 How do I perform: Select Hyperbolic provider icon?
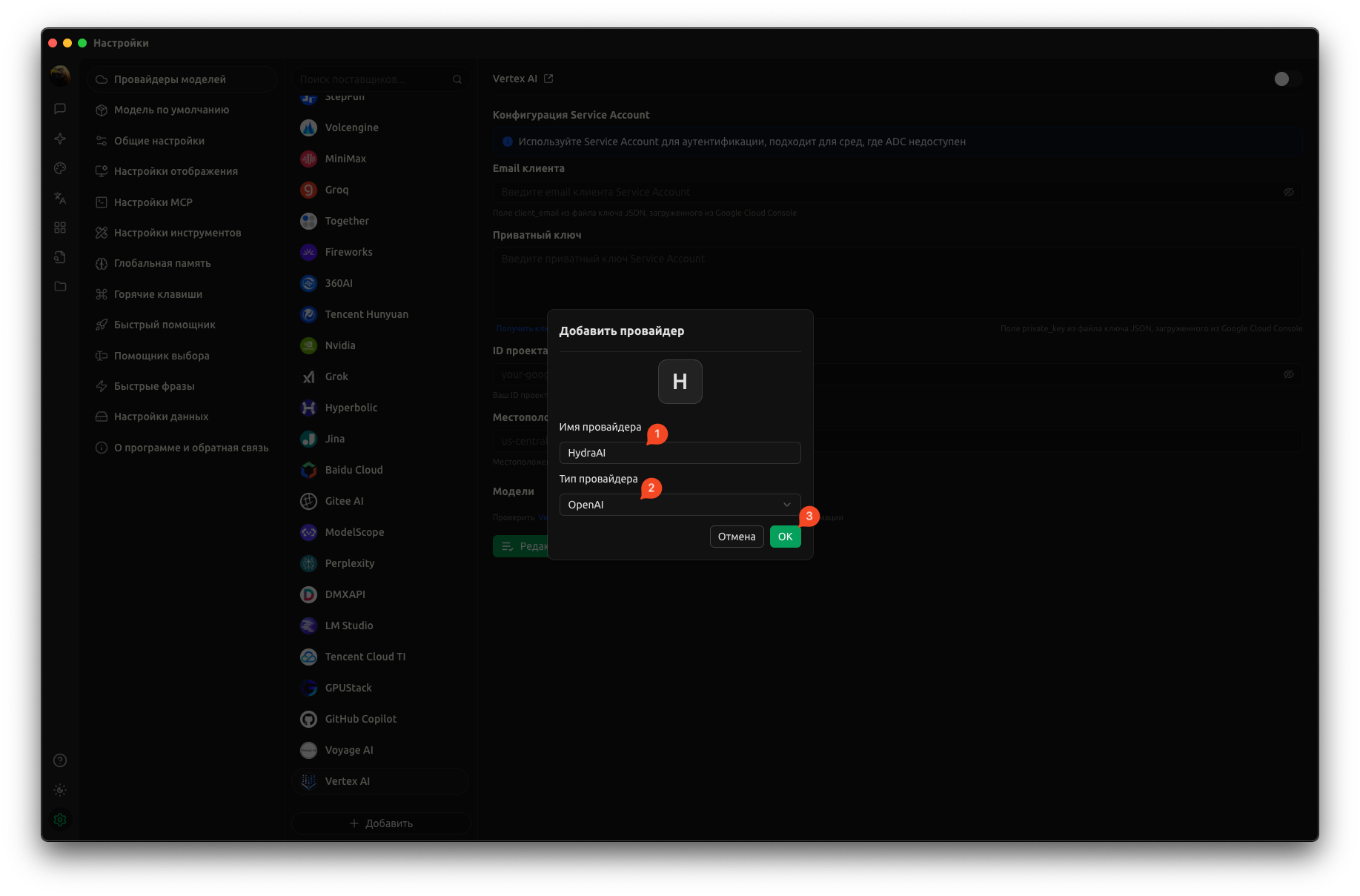pyautogui.click(x=309, y=408)
